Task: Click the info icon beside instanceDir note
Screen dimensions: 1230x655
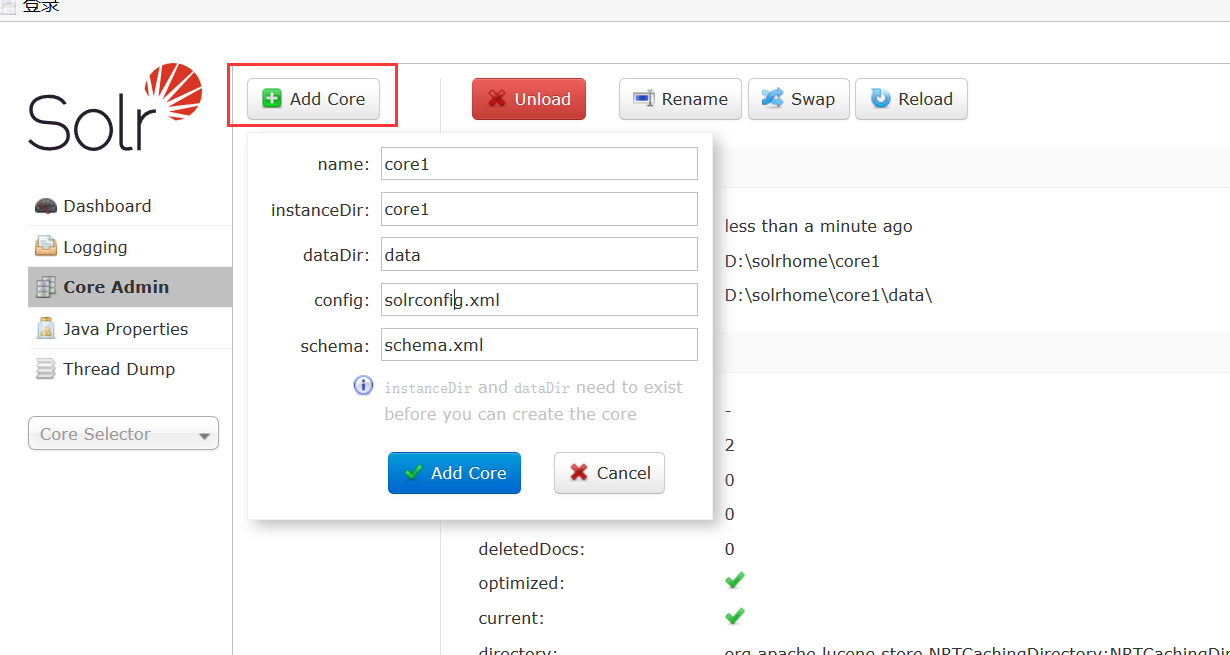Action: coord(364,386)
